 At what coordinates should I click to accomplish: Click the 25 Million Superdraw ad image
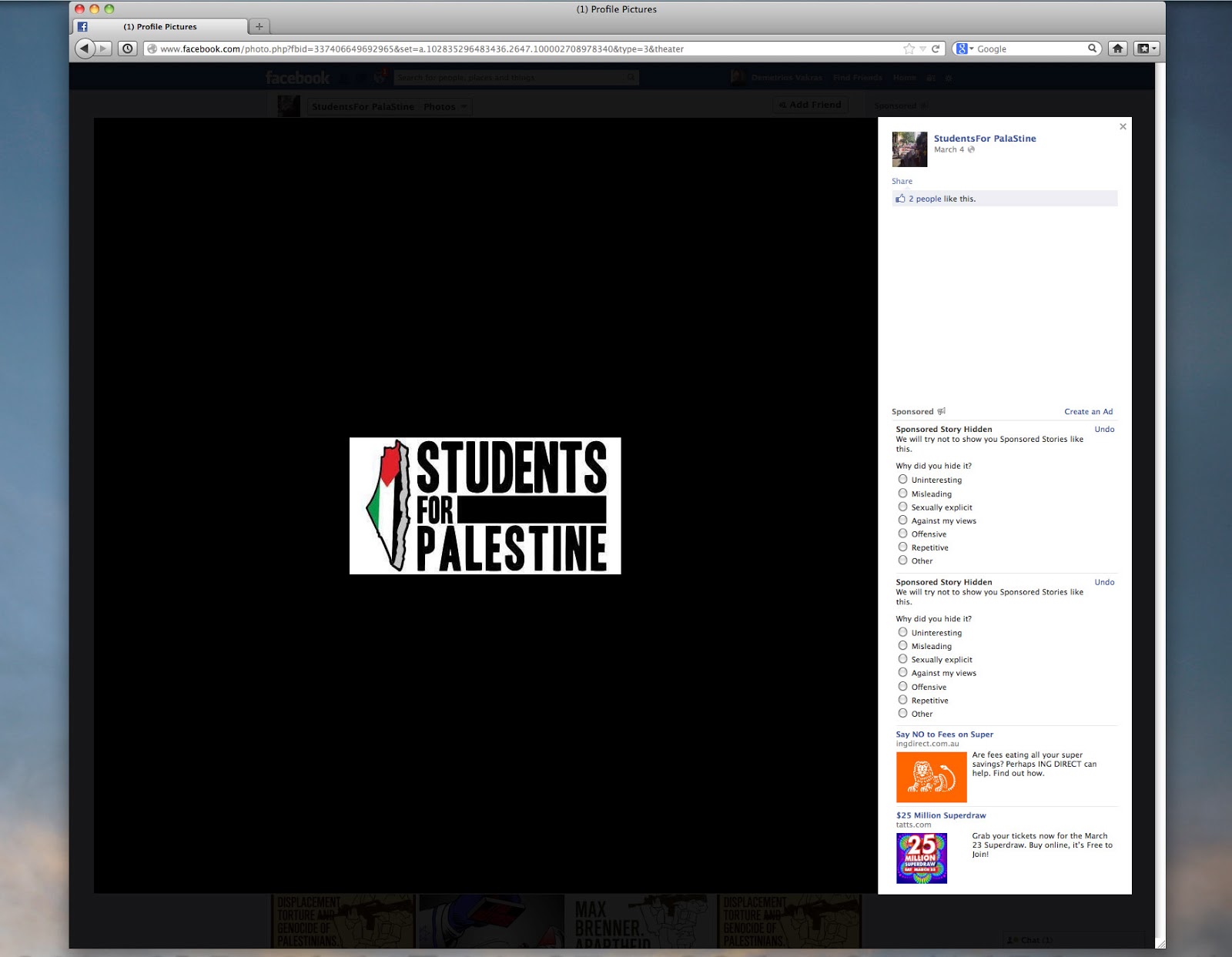point(922,858)
